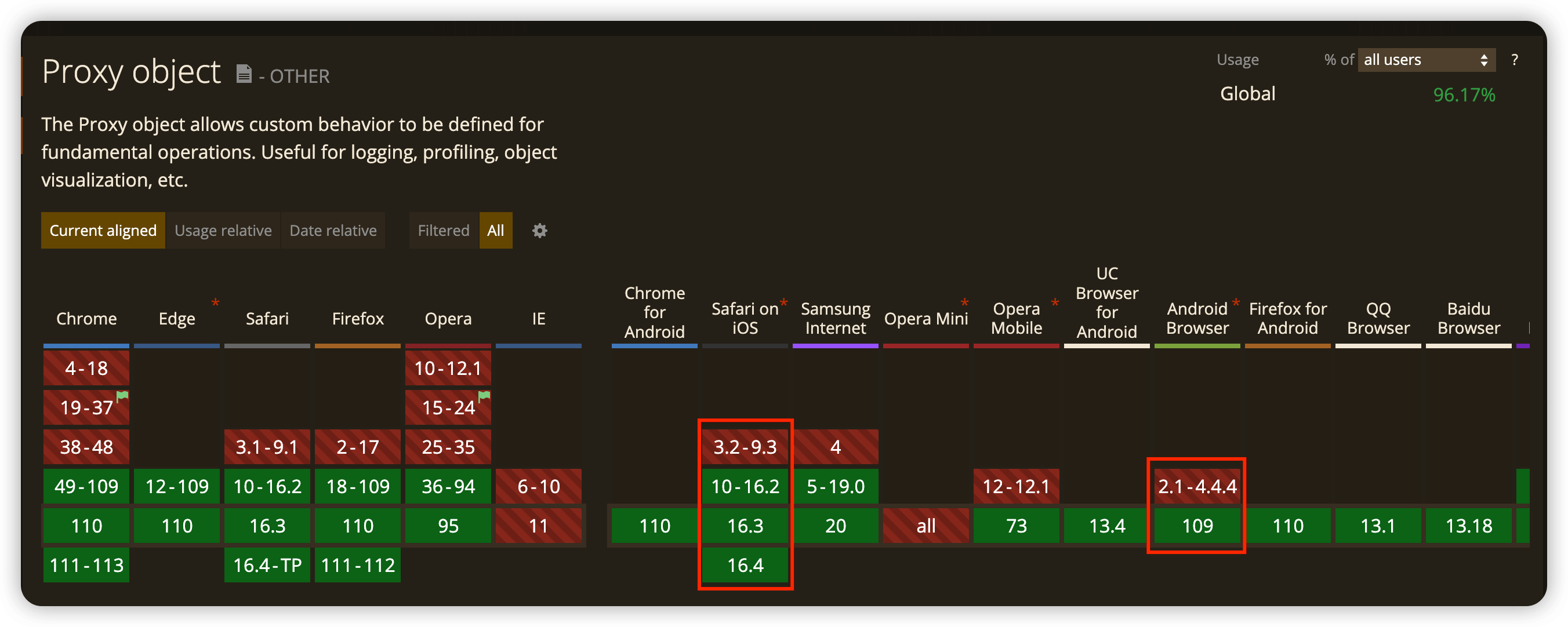Click Opera versions 36-94 cell

click(x=448, y=487)
